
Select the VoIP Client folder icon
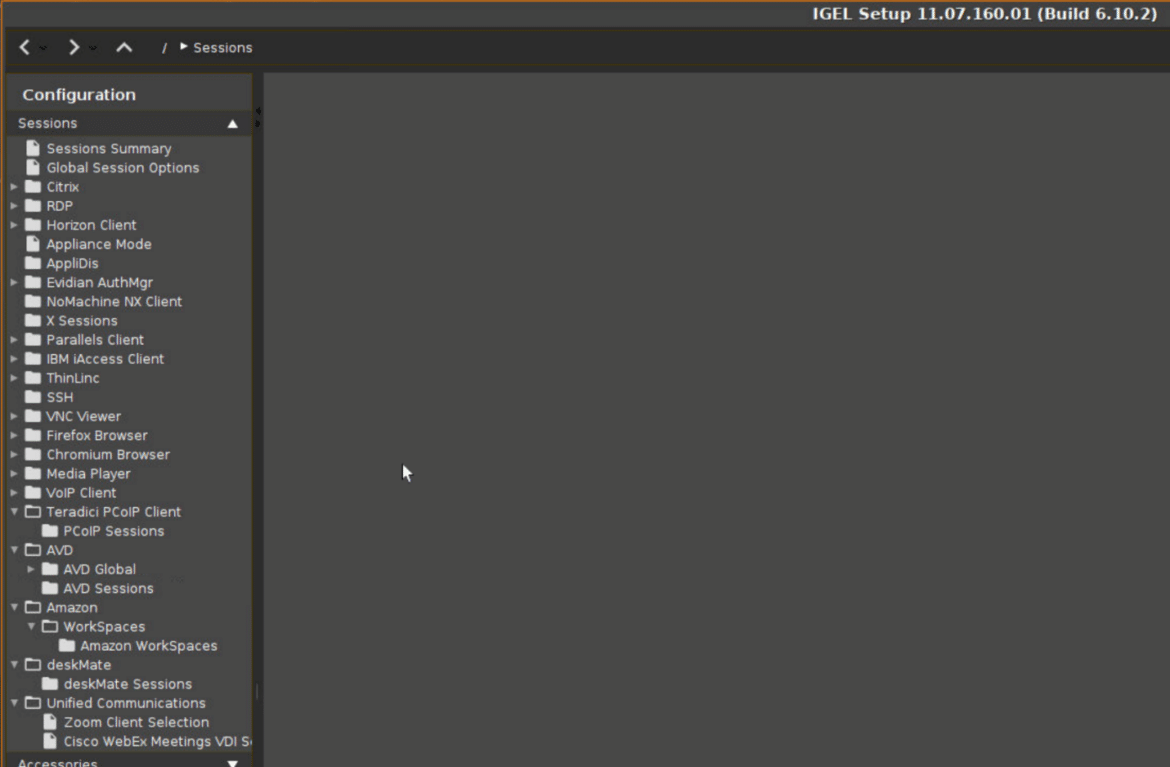click(33, 492)
